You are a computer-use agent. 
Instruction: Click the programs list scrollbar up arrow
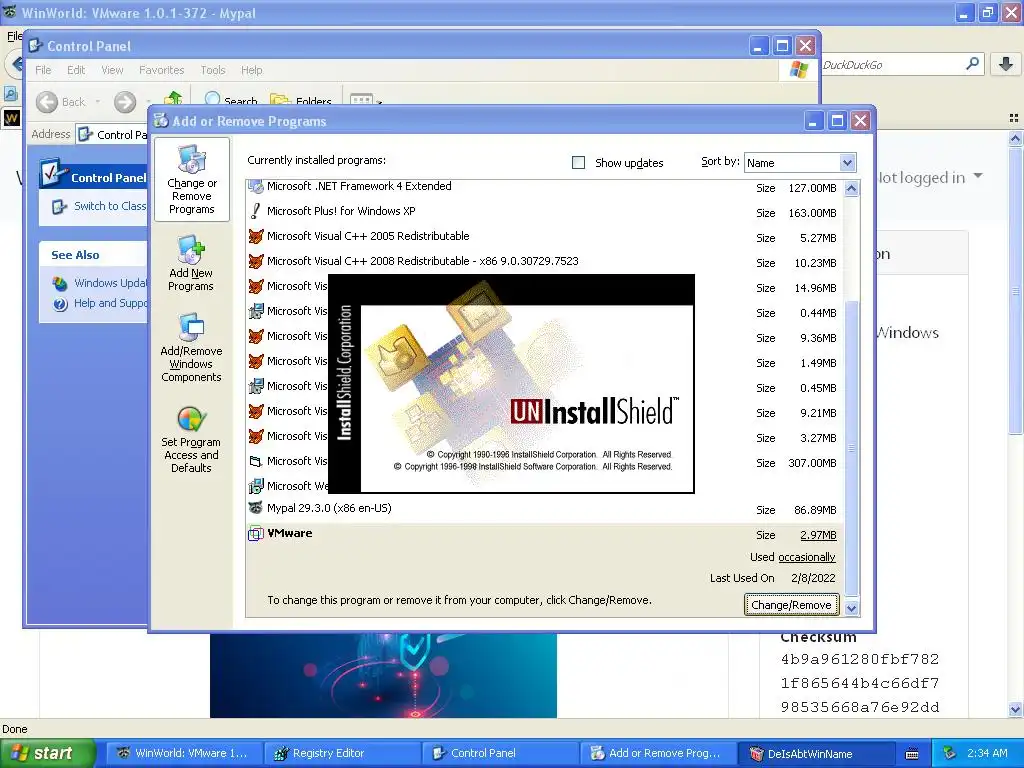(x=851, y=189)
